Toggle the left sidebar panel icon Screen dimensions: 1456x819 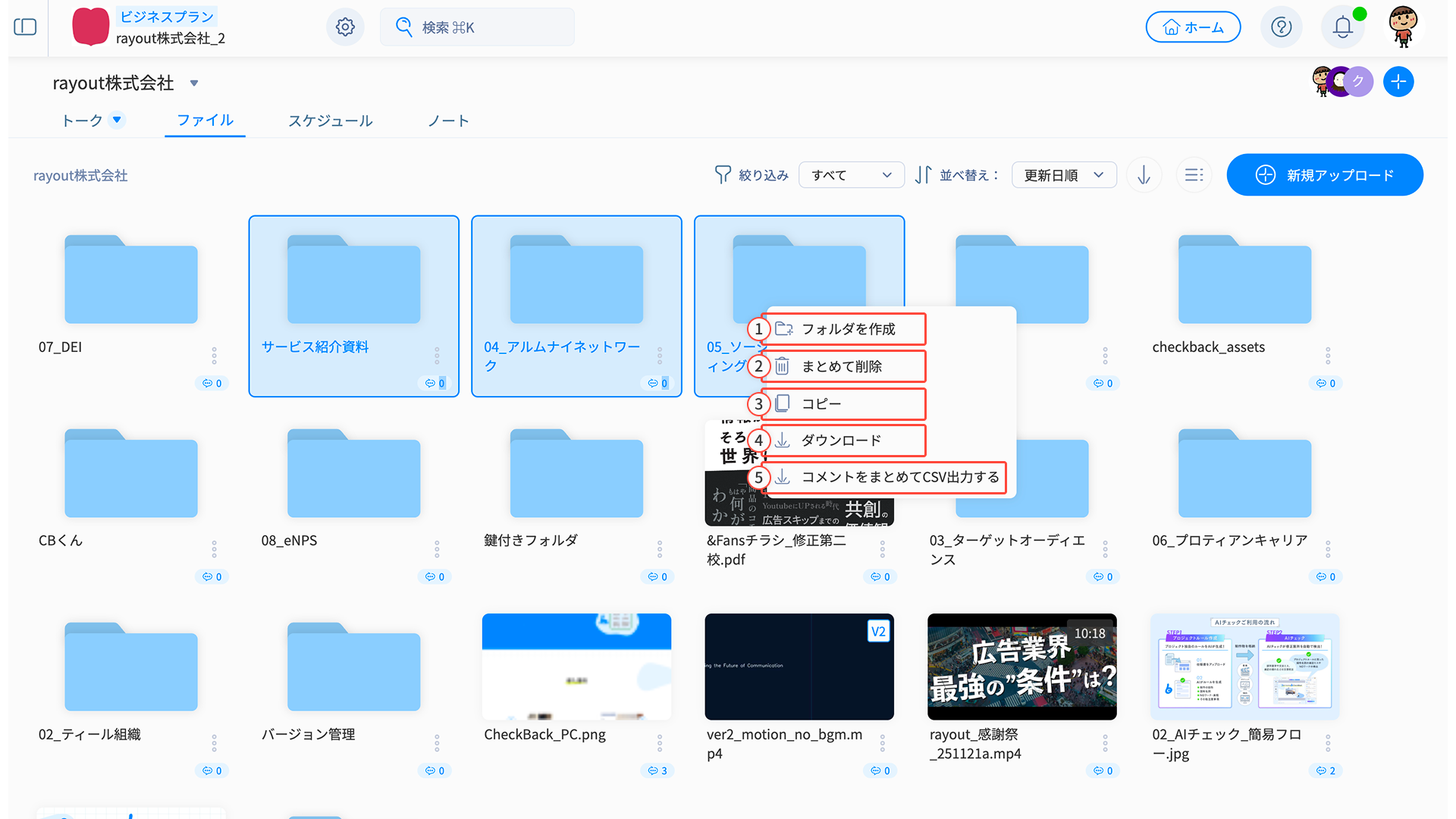coord(25,27)
